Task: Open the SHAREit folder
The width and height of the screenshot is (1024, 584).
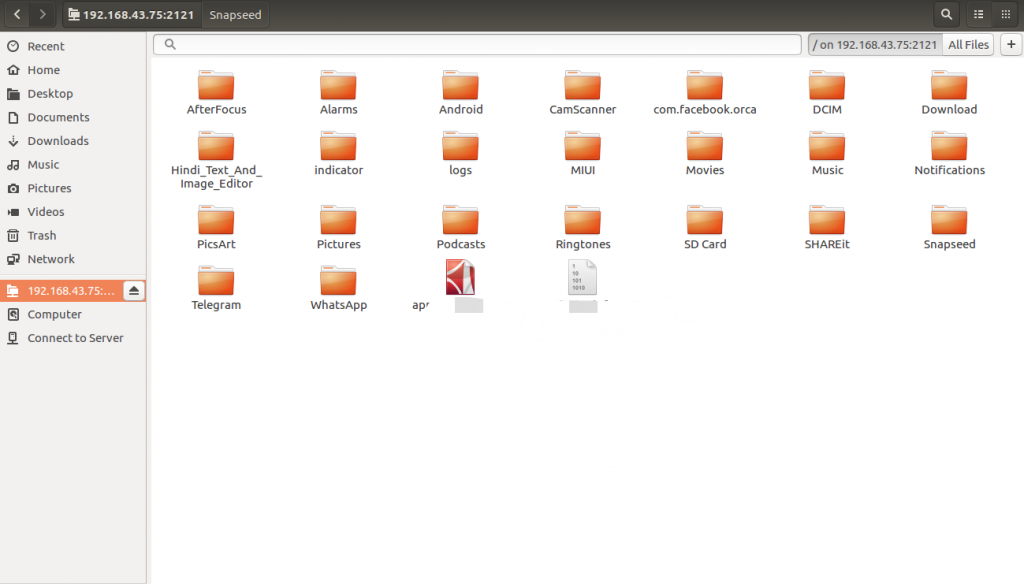Action: pos(827,227)
